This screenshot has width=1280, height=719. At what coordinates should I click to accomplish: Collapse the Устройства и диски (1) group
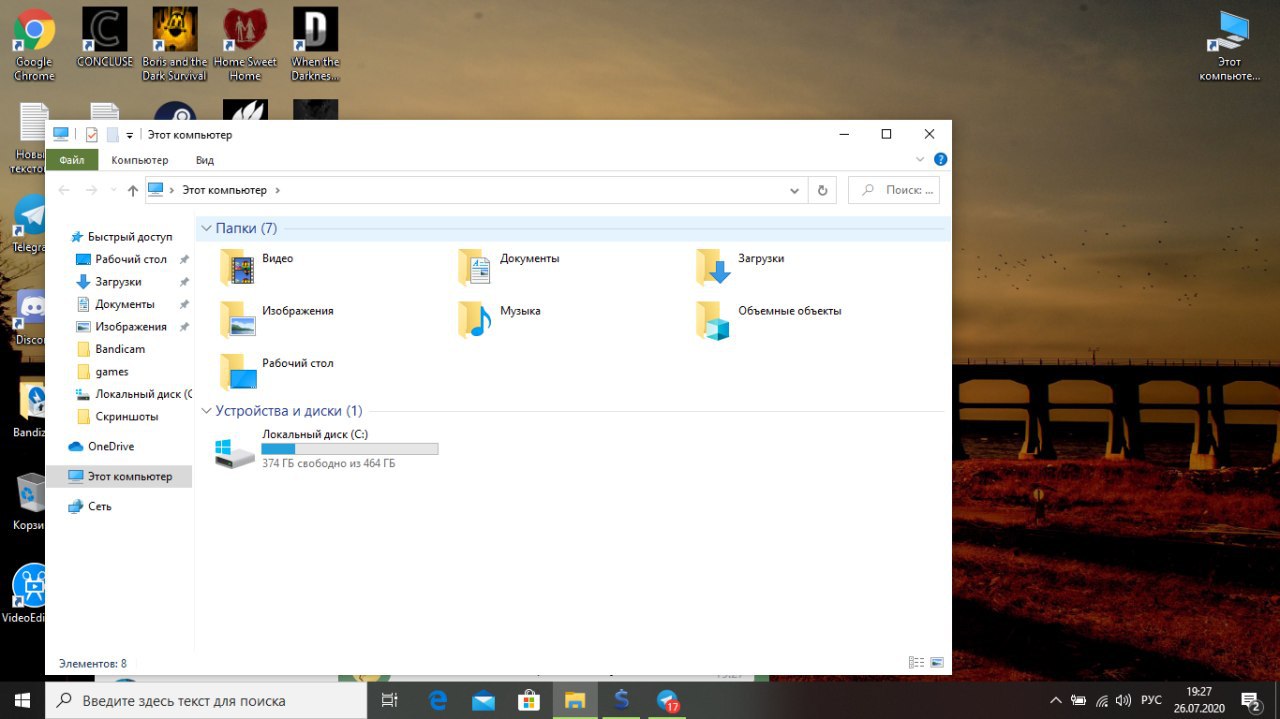pos(206,411)
